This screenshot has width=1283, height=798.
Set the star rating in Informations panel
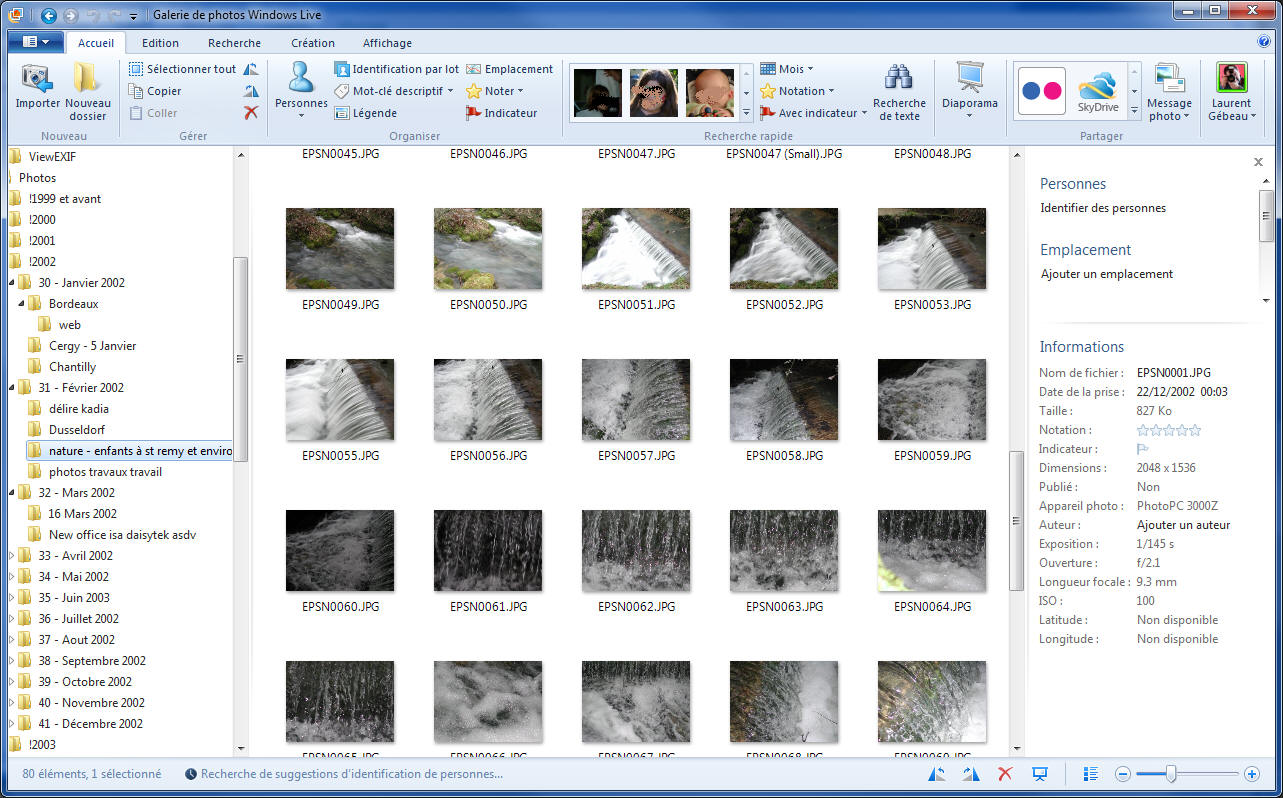(1168, 430)
